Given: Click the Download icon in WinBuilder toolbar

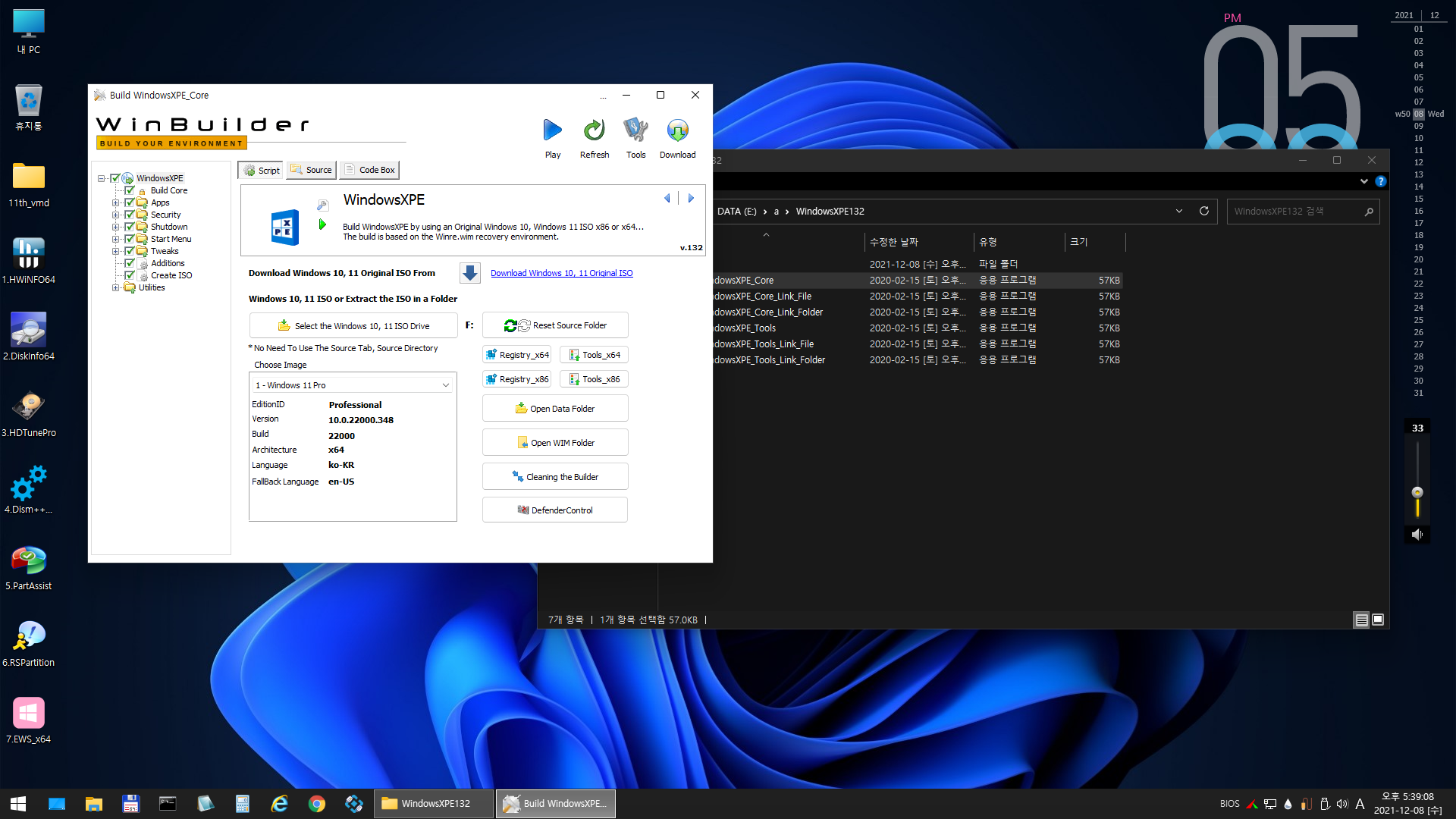Looking at the screenshot, I should point(677,130).
